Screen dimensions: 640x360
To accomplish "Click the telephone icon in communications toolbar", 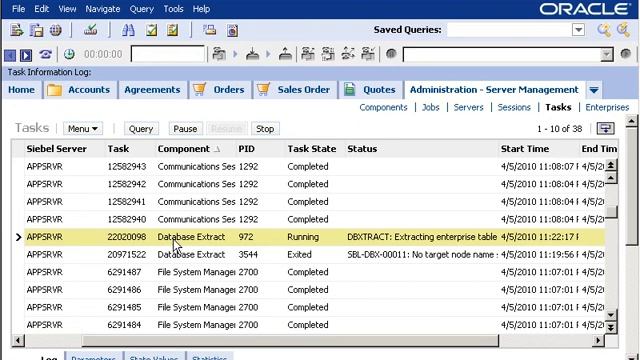I will [45, 54].
